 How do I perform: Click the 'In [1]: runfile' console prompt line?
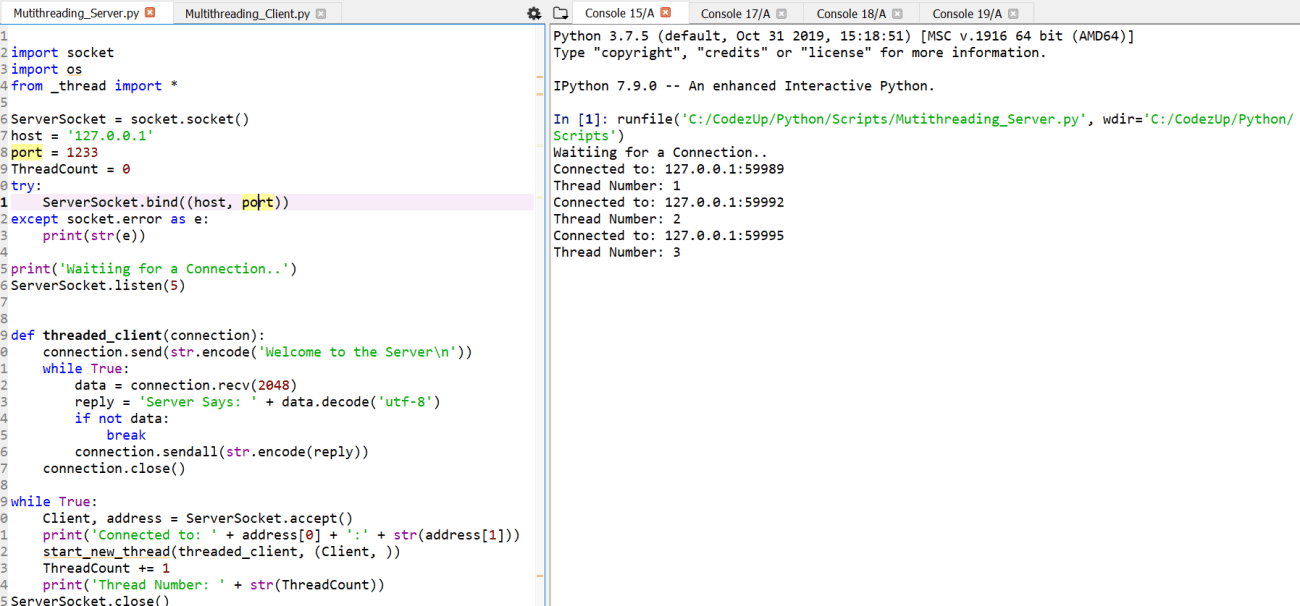[922, 127]
